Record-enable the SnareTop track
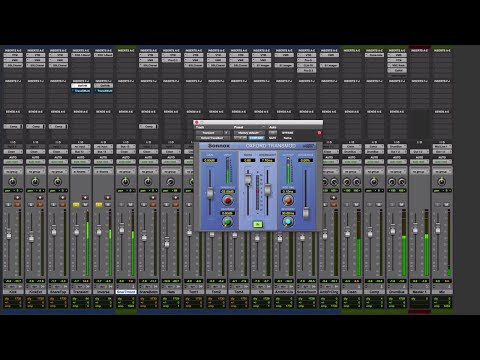 pyautogui.click(x=63, y=198)
